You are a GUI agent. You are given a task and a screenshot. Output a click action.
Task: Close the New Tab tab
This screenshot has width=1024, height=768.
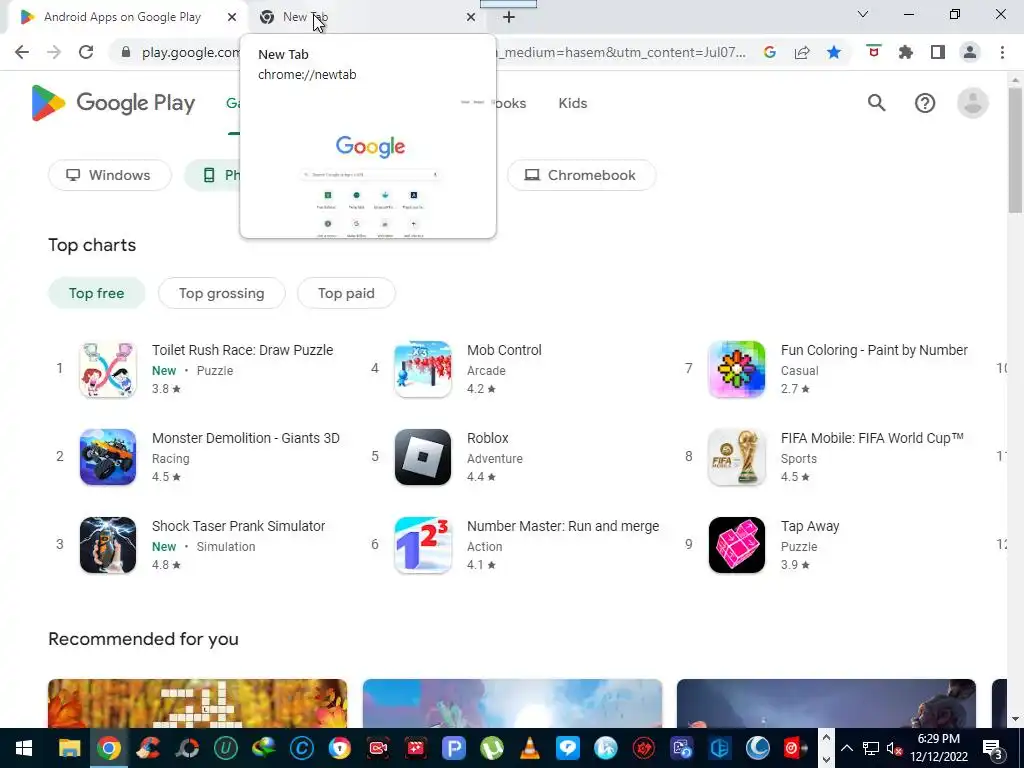click(471, 17)
